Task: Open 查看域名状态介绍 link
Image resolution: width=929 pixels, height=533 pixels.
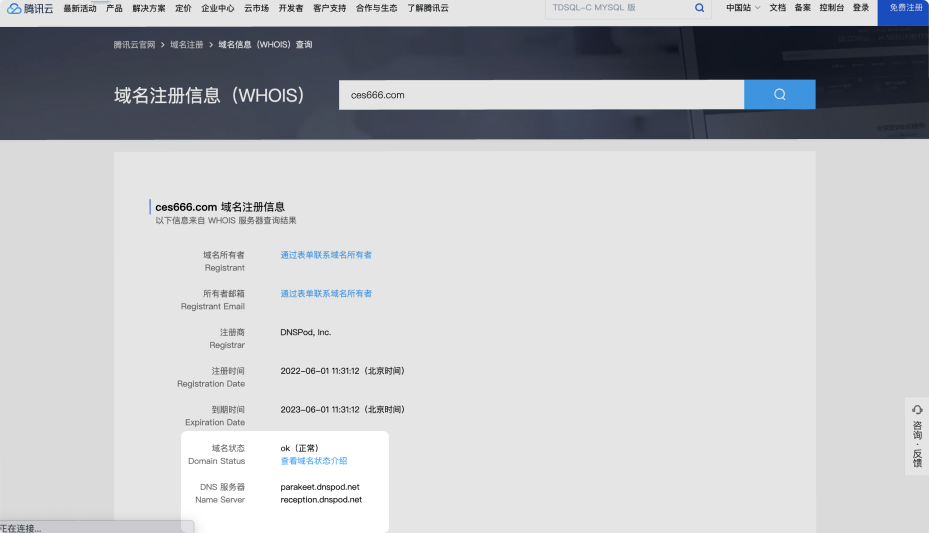Action: (x=314, y=461)
